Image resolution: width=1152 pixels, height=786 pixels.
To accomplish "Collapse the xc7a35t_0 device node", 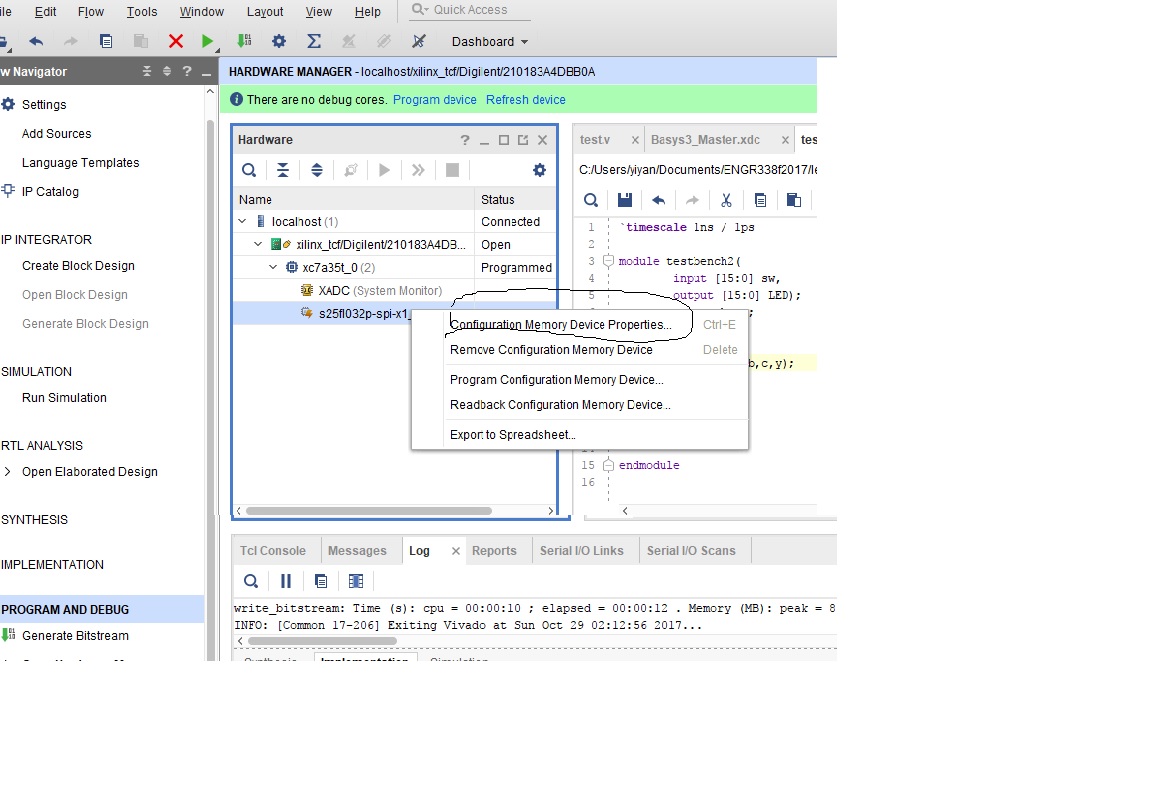I will [x=275, y=268].
